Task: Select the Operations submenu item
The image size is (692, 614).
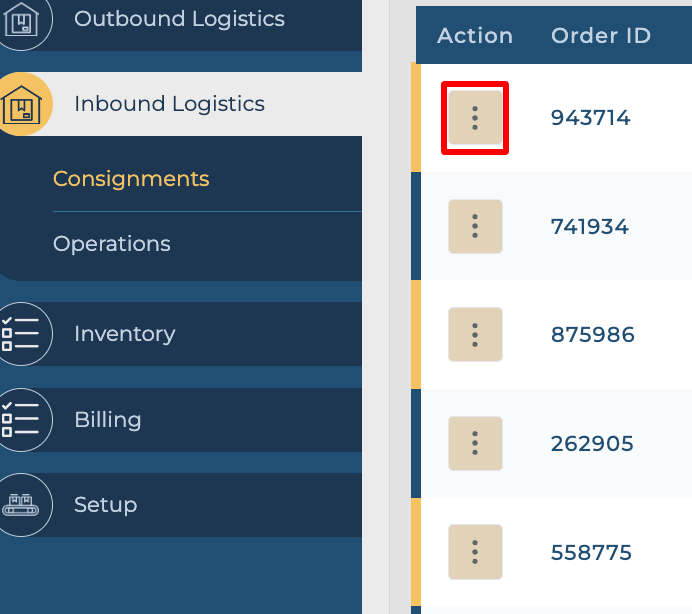Action: pyautogui.click(x=112, y=244)
